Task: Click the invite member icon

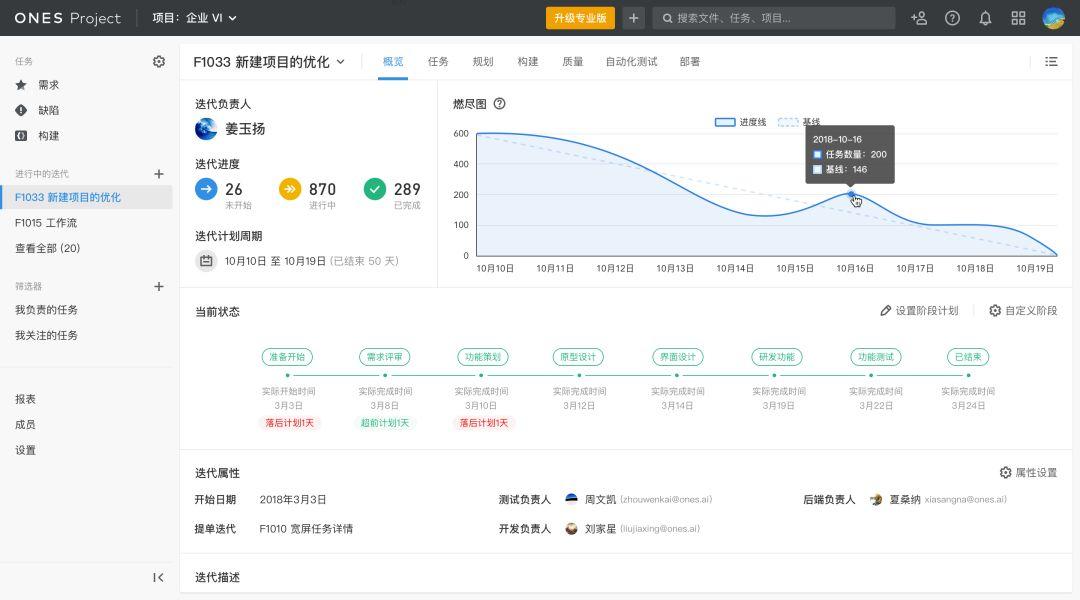Action: click(x=918, y=18)
